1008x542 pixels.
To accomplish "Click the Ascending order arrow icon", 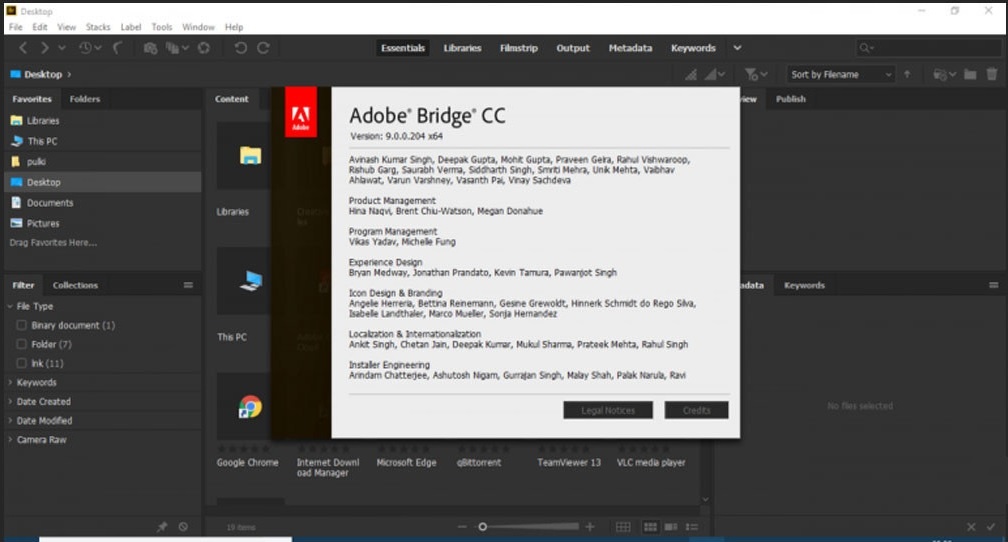I will (x=907, y=74).
